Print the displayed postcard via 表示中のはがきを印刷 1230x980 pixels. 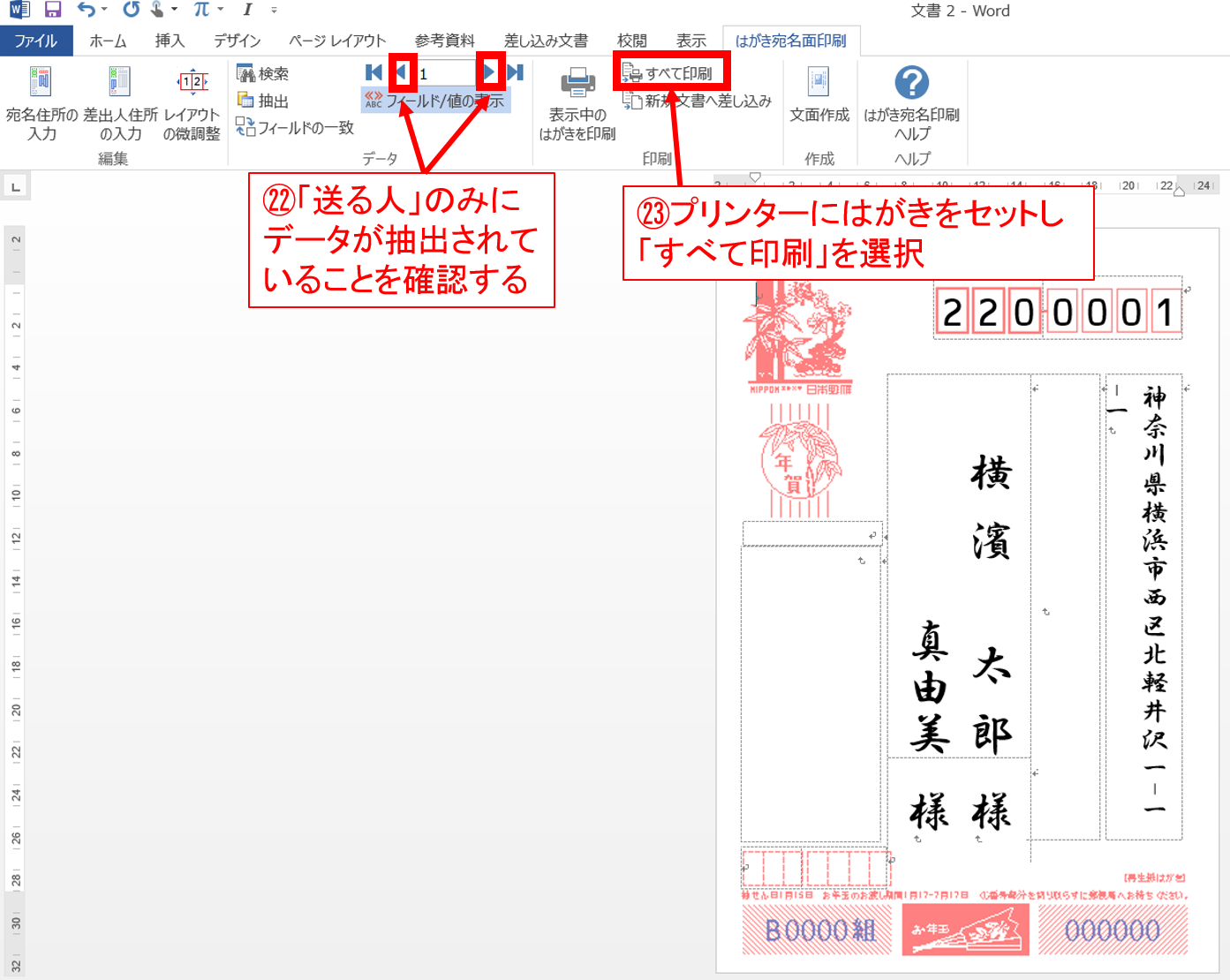pyautogui.click(x=577, y=103)
